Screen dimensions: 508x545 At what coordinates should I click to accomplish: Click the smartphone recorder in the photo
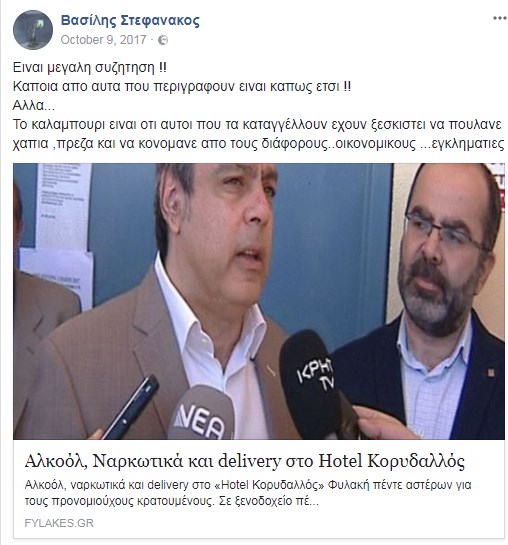click(x=131, y=407)
